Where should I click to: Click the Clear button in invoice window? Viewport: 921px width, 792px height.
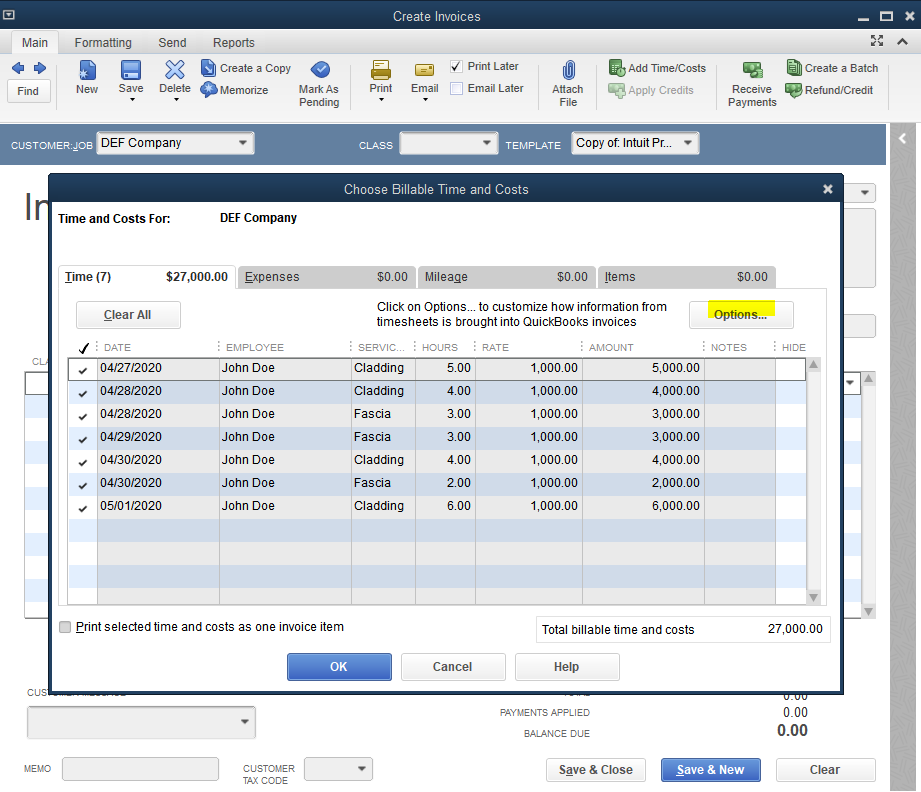pyautogui.click(x=825, y=770)
